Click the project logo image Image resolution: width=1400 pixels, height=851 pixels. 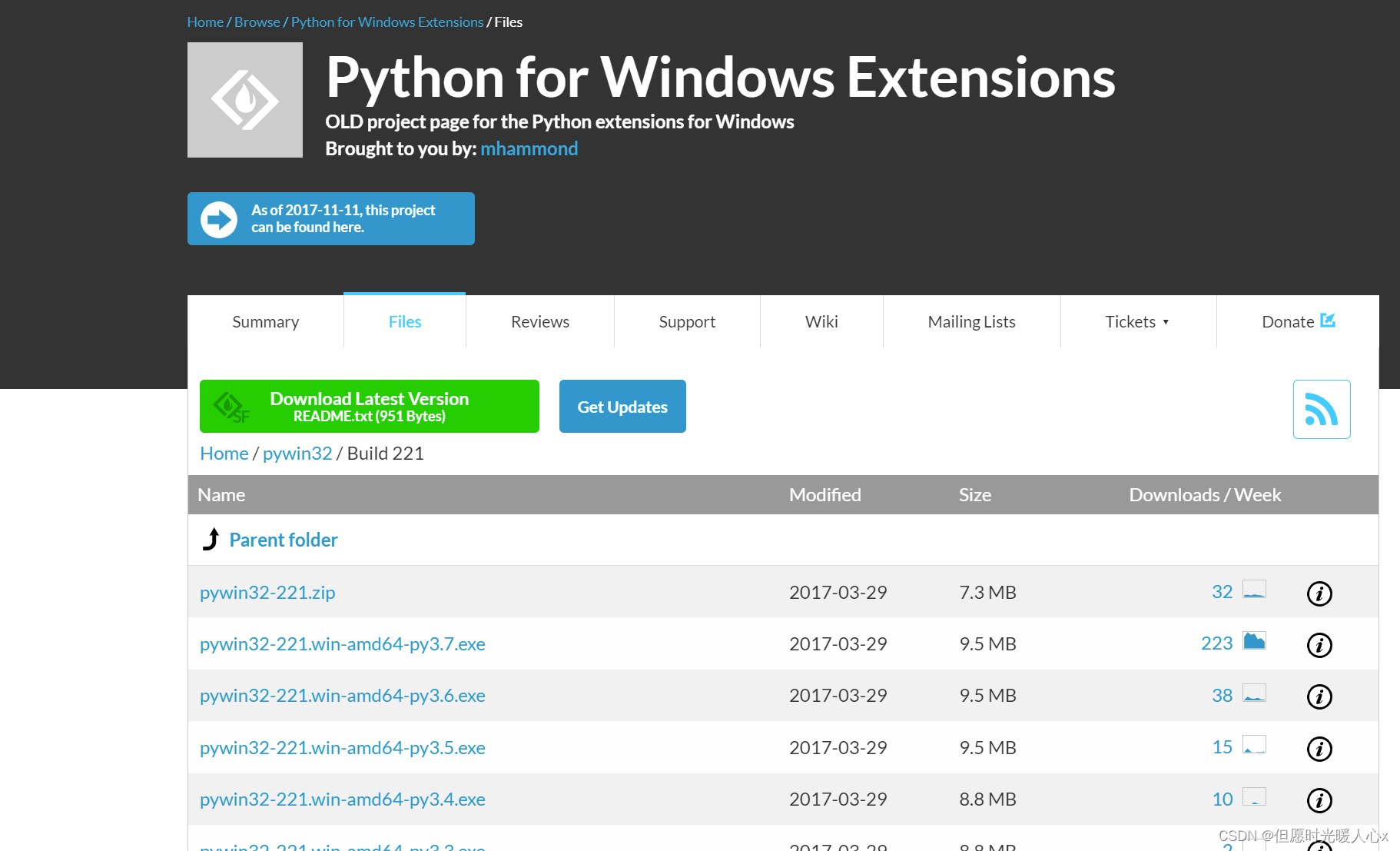245,100
